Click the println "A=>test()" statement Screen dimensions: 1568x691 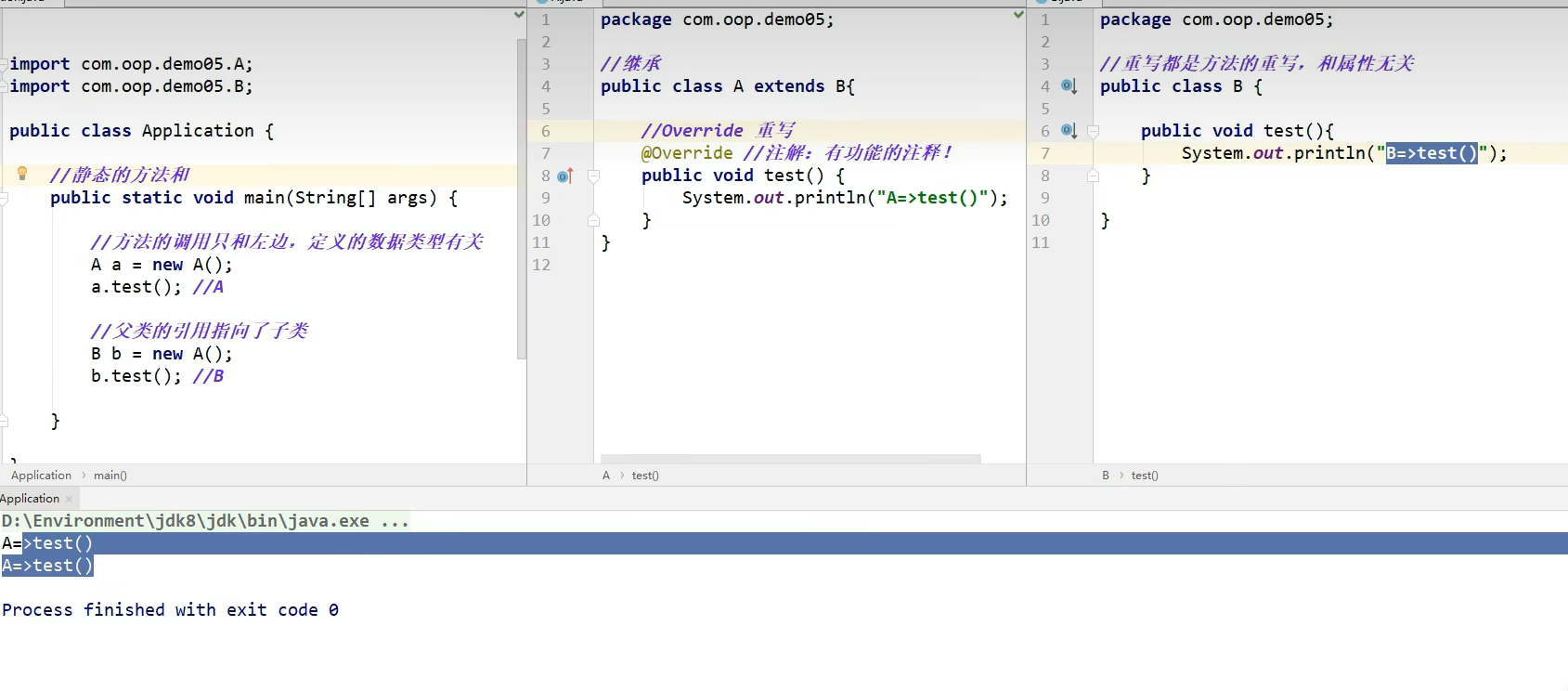(845, 198)
